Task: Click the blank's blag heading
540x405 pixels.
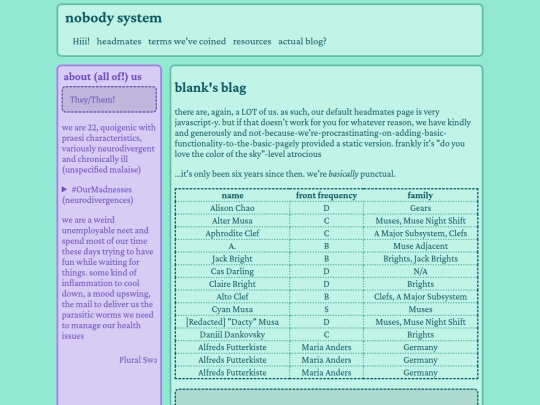Action: (x=210, y=87)
